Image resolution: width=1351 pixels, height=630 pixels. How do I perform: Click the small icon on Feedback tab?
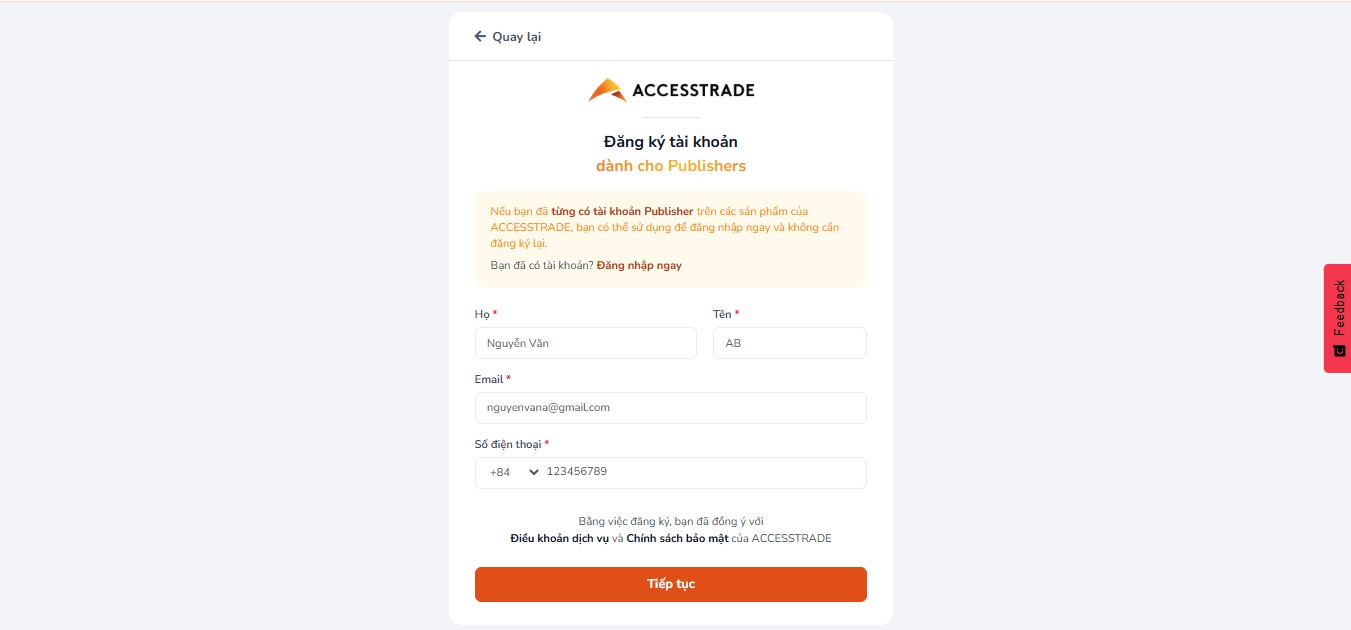[1339, 351]
